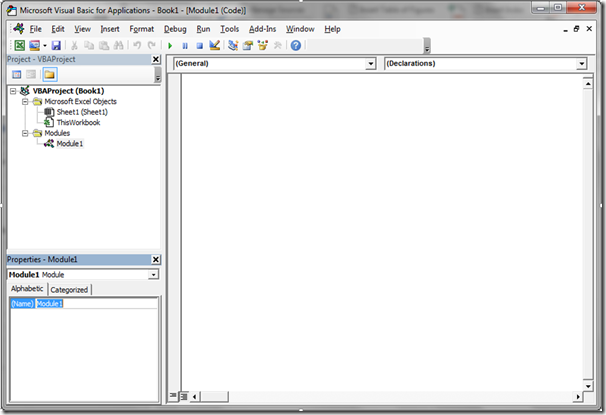
Task: Open Project Explorer toolbar icon
Action: point(233,46)
